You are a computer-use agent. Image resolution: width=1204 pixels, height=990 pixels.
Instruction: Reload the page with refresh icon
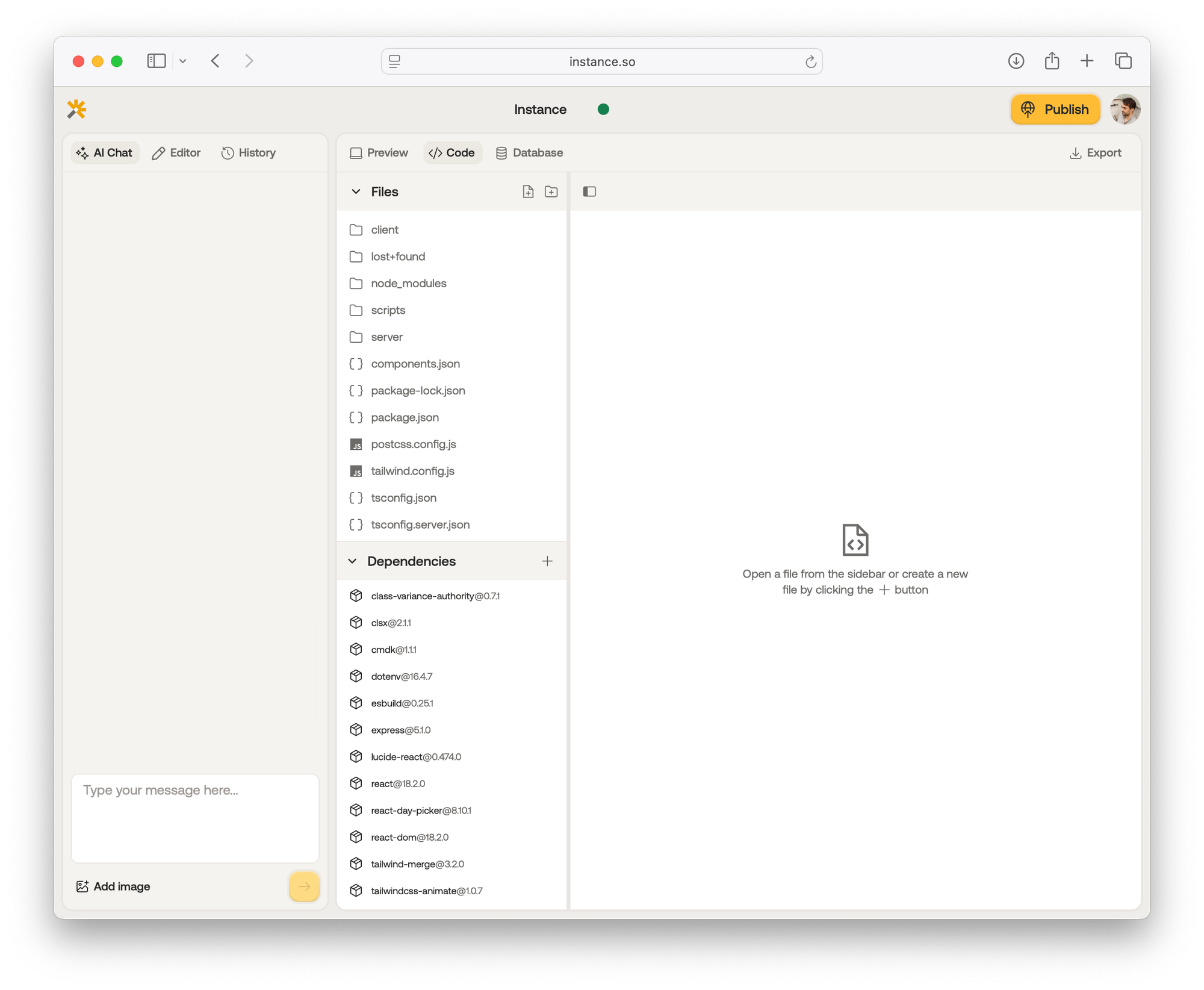click(x=810, y=61)
